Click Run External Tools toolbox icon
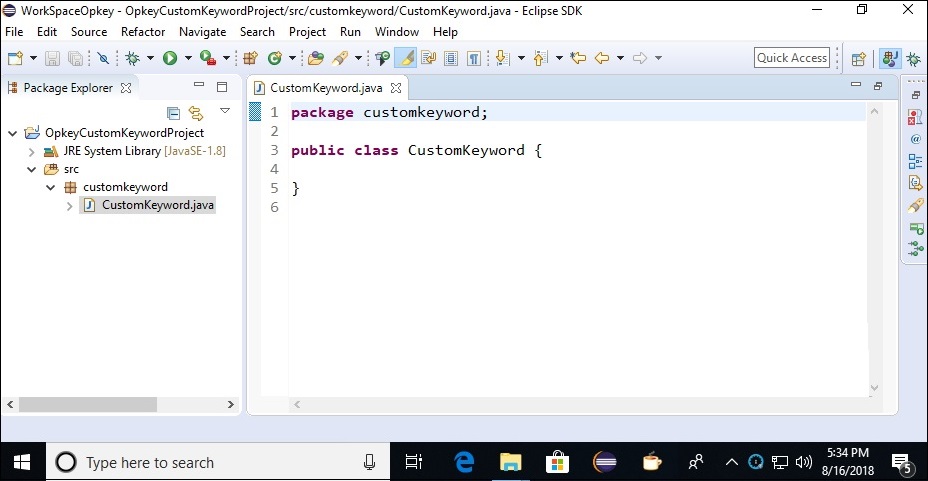This screenshot has width=928, height=481. (x=208, y=58)
